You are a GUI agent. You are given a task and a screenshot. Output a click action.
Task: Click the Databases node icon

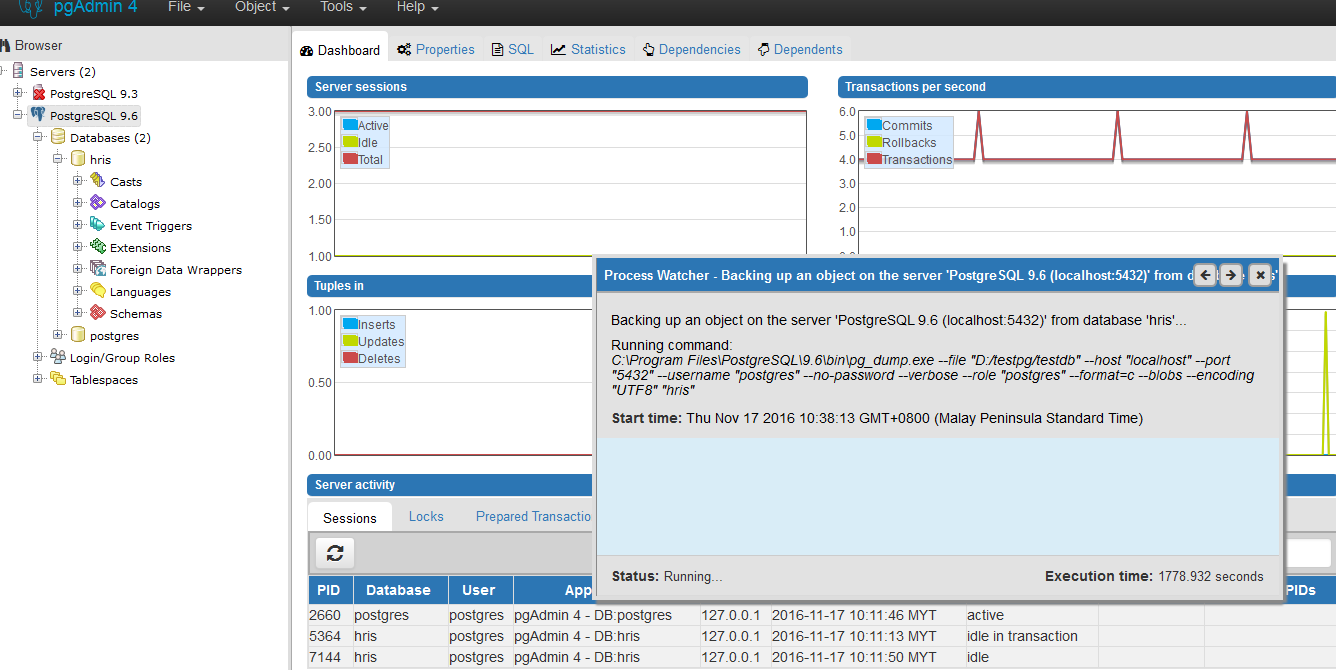pyautogui.click(x=58, y=137)
